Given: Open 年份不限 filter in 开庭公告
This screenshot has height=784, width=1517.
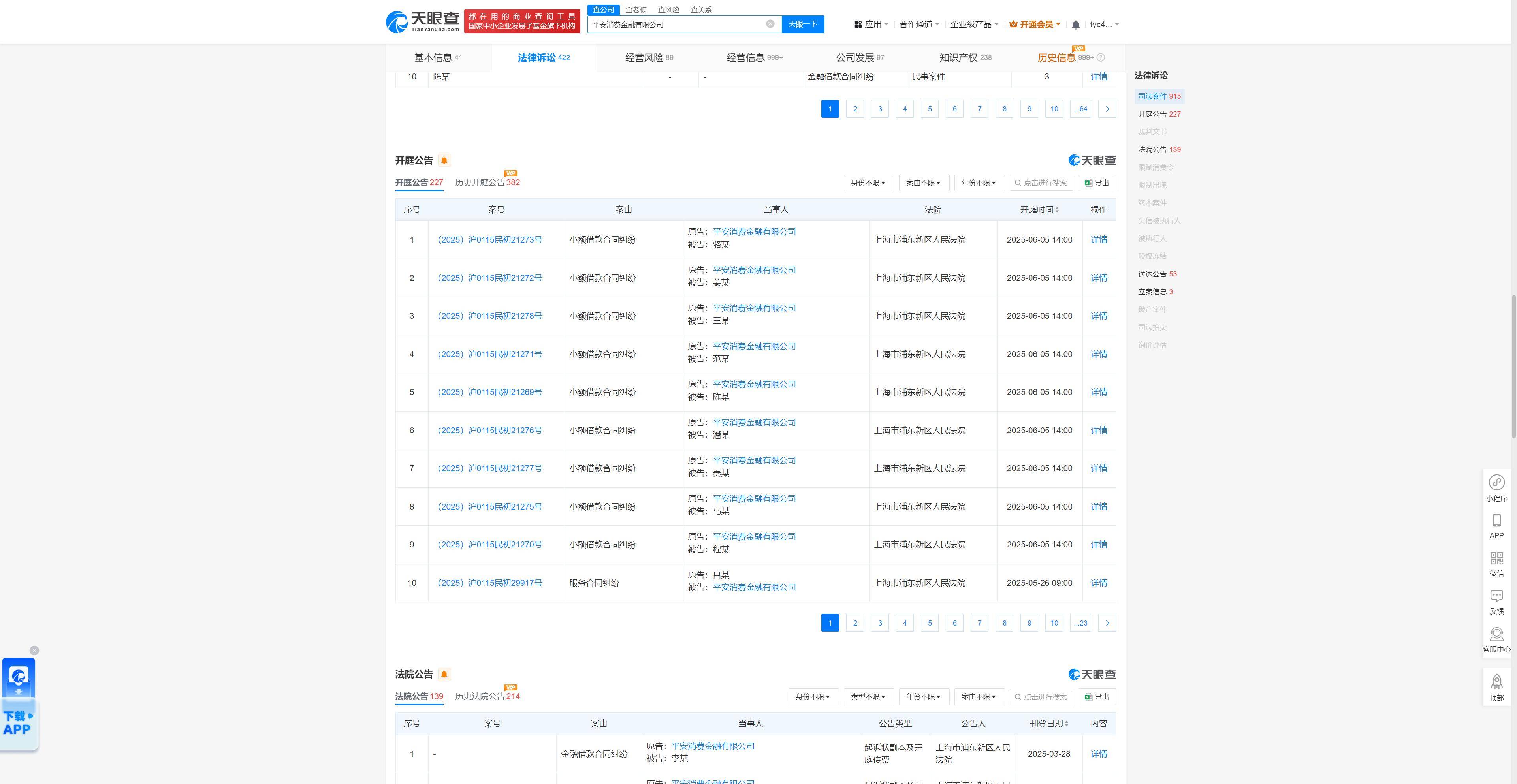Looking at the screenshot, I should (x=979, y=182).
